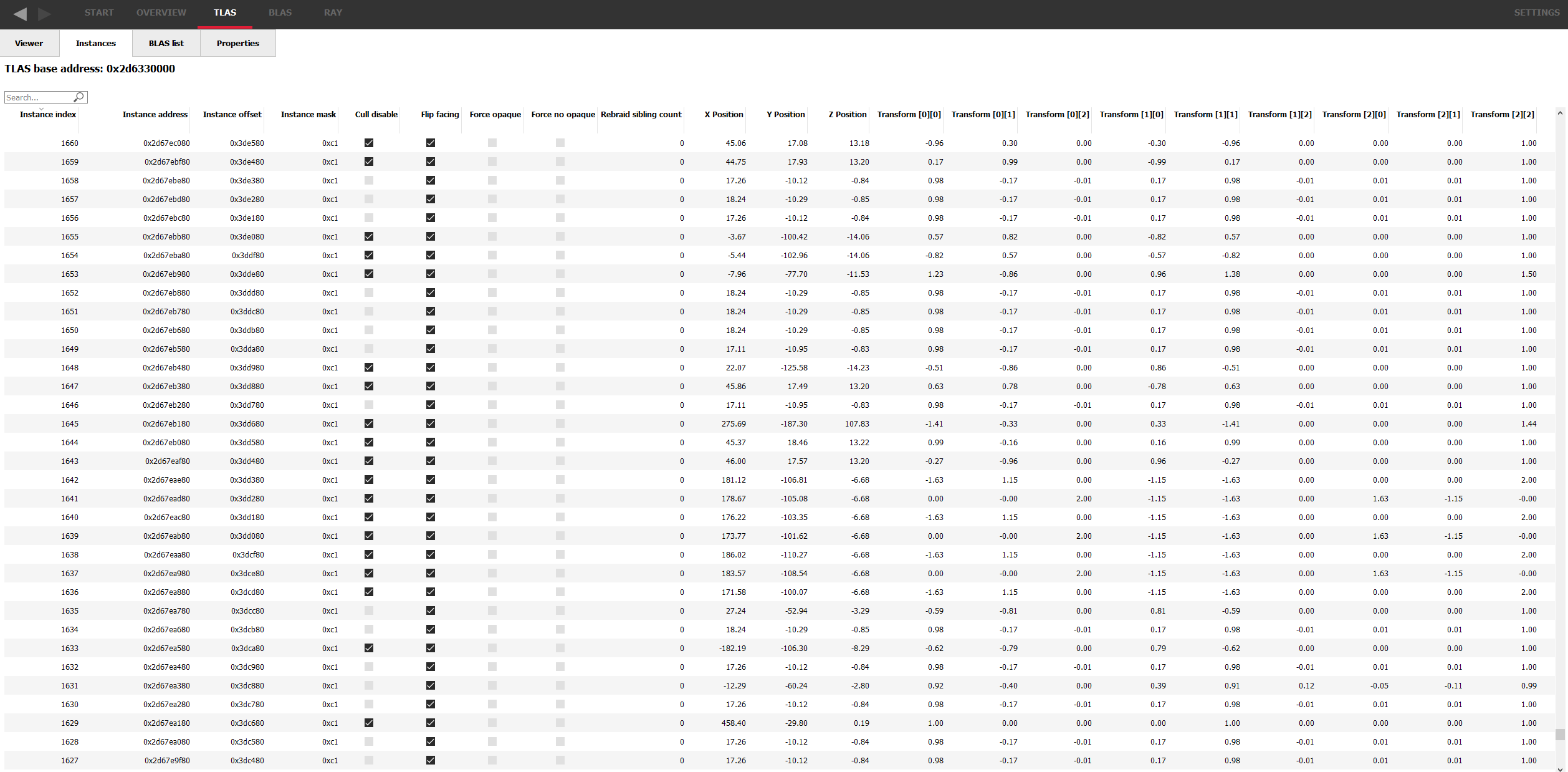Click the scrollbar up arrow icon
Image resolution: width=1568 pixels, height=772 pixels.
(x=1561, y=113)
